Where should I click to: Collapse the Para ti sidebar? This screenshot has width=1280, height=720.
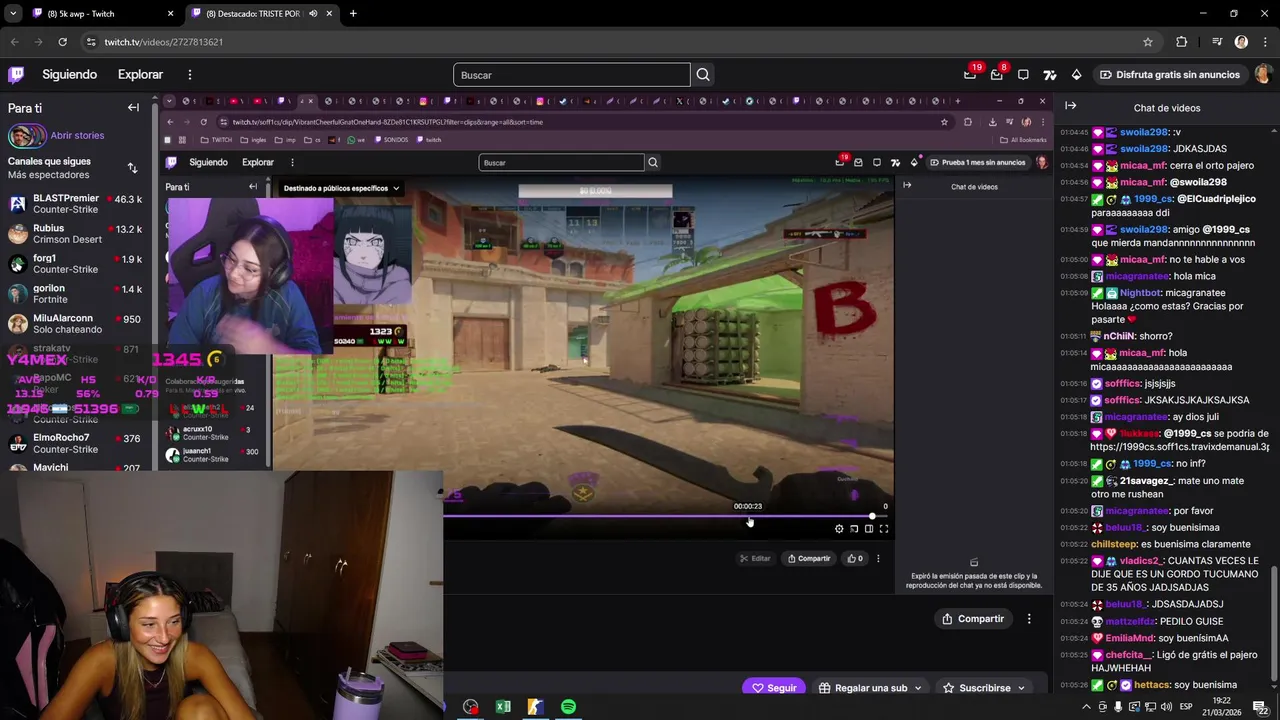click(x=133, y=108)
